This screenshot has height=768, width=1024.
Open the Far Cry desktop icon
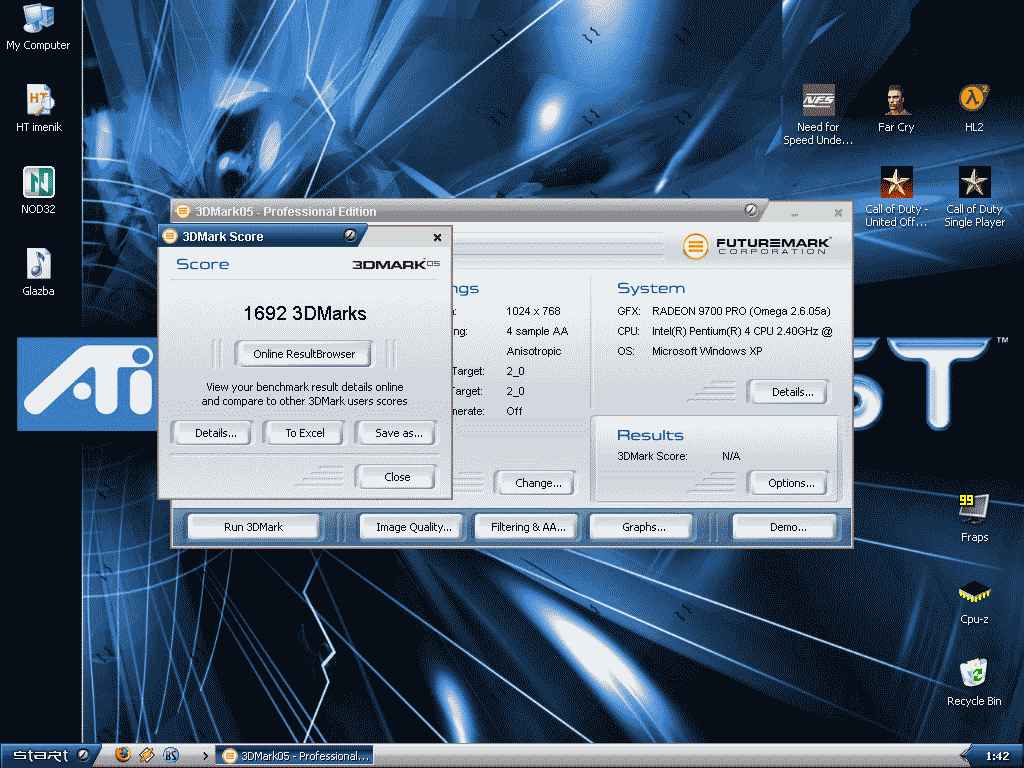pos(896,101)
